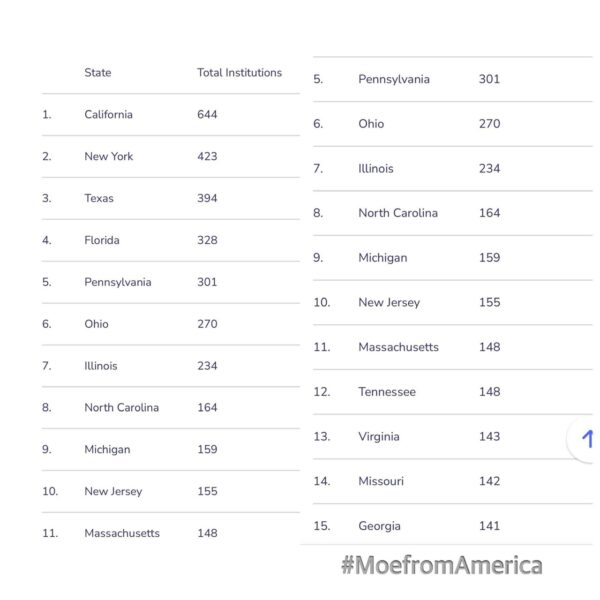Select Michigan in the right table
The height and width of the screenshot is (600, 600).
coord(383,258)
